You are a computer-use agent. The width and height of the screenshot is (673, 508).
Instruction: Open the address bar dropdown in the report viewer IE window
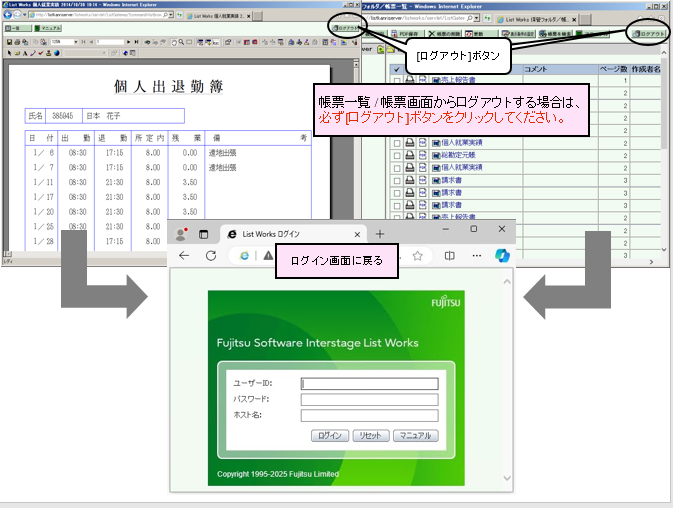click(171, 15)
